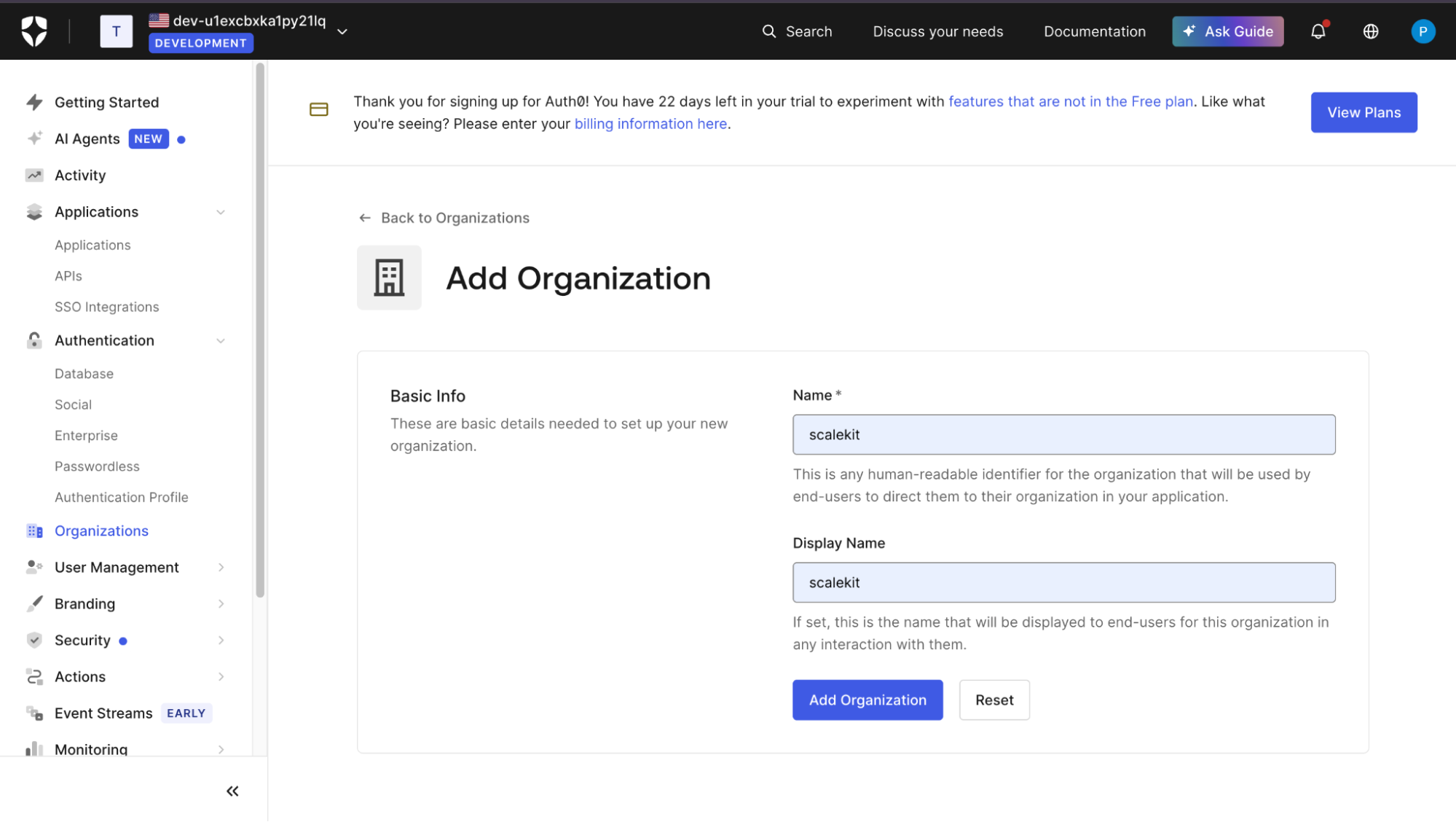Click Back to Organizations arrow

pyautogui.click(x=365, y=218)
